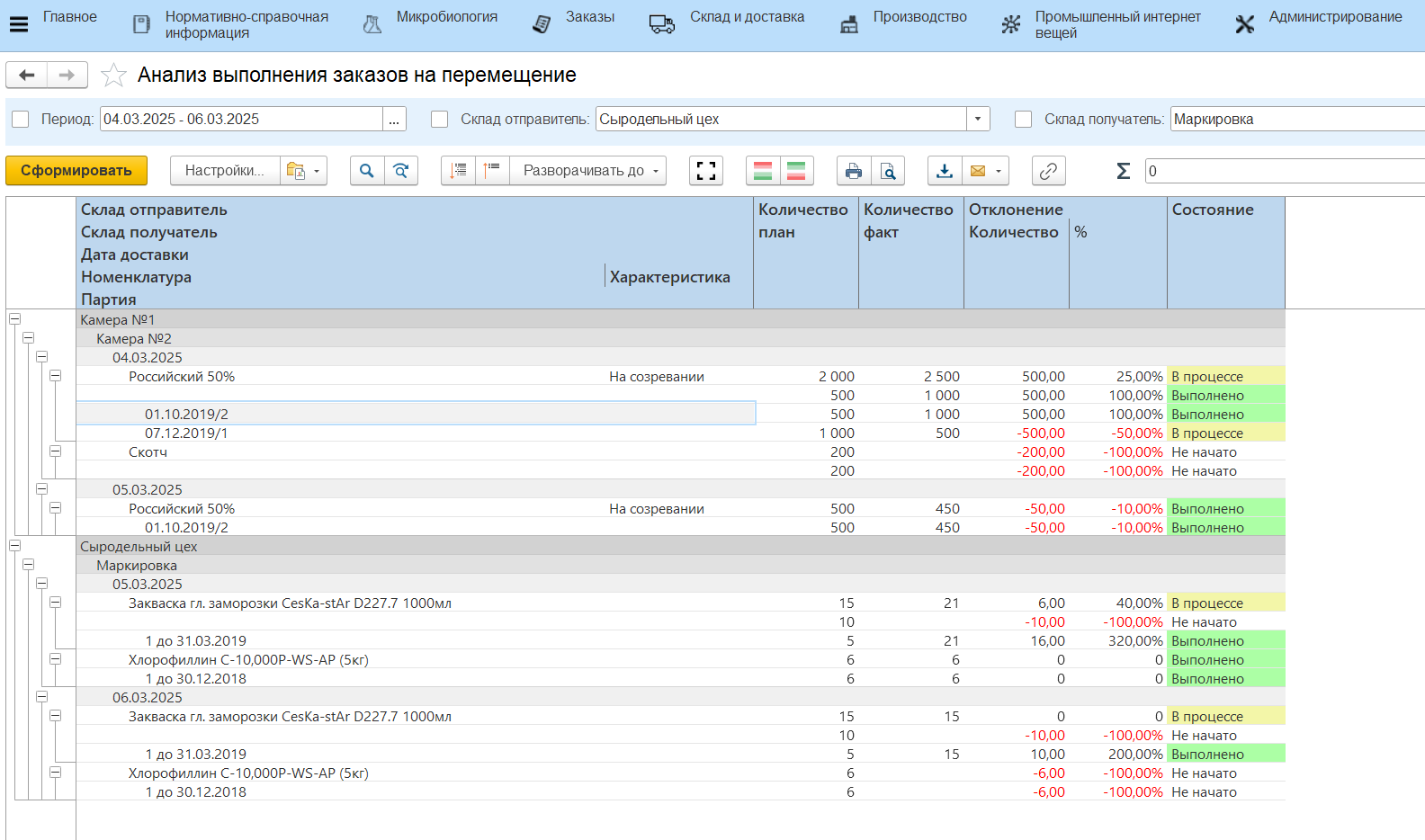This screenshot has width=1425, height=840.
Task: Open Склад отправитель dropdown list
Action: 978,120
